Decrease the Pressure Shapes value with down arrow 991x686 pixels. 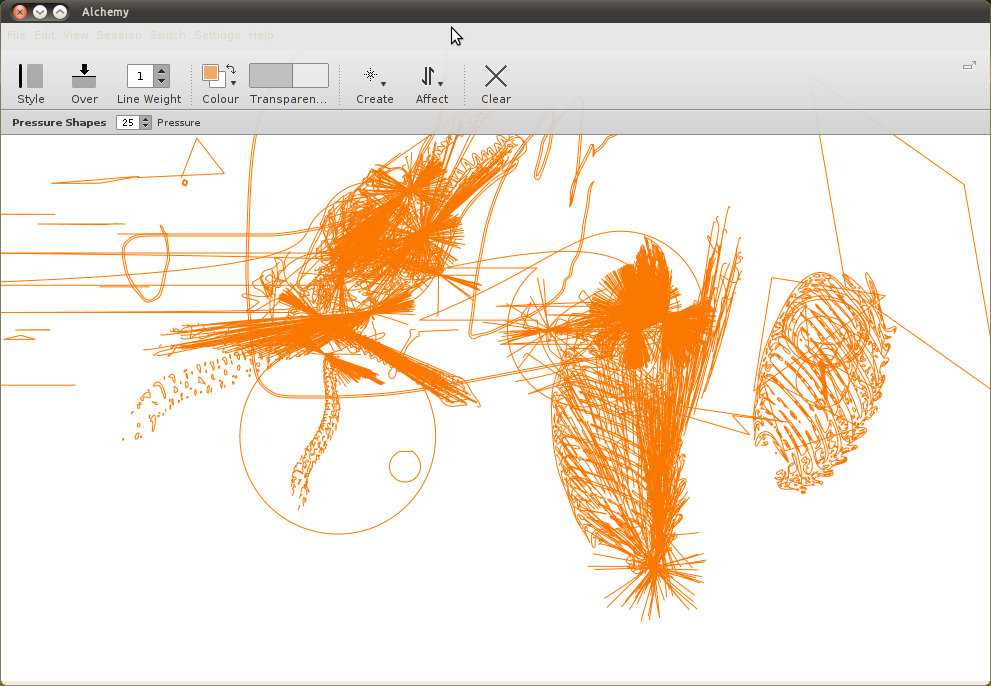[x=146, y=126]
